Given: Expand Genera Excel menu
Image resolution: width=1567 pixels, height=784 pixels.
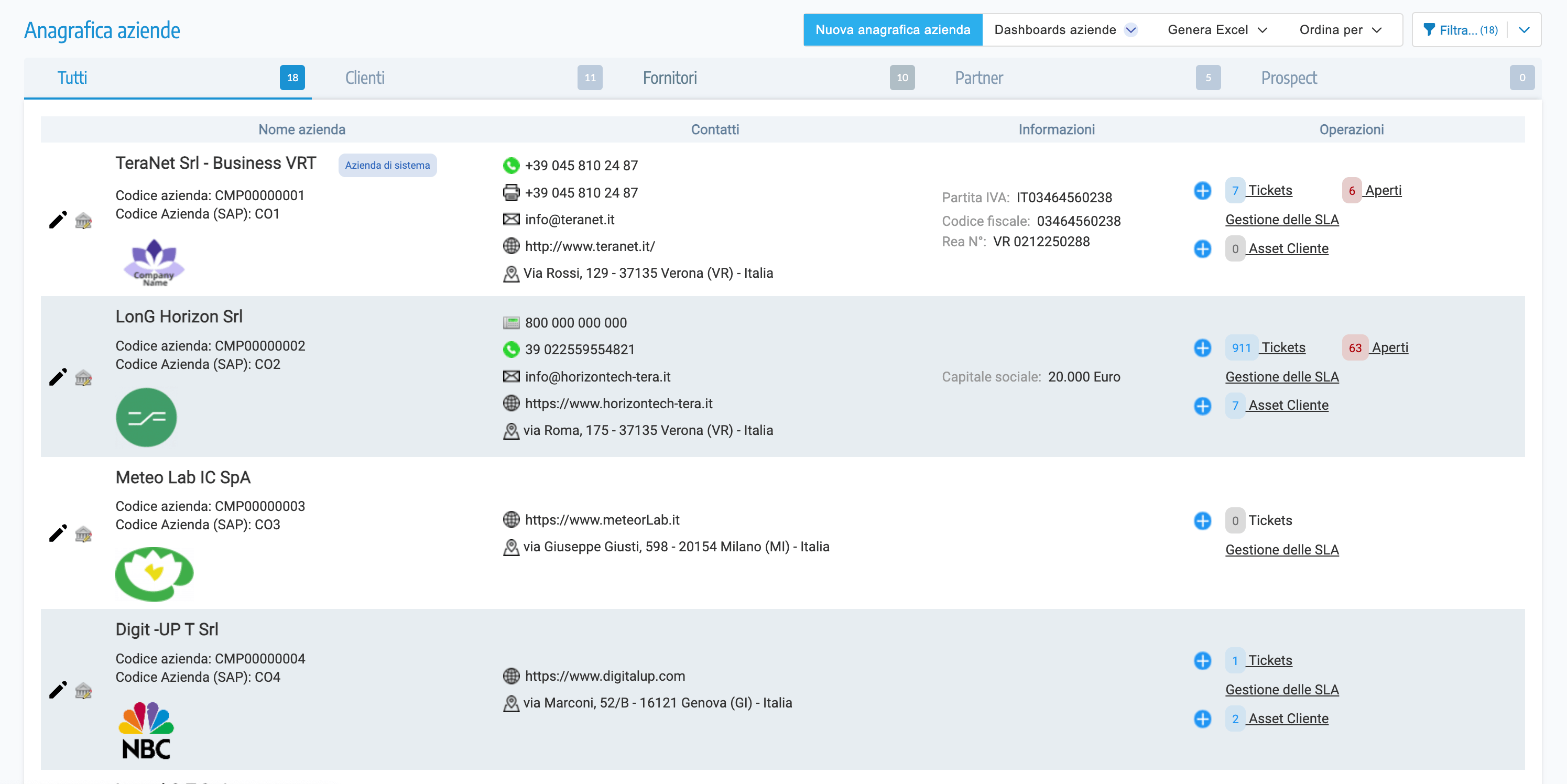Looking at the screenshot, I should [x=1216, y=30].
